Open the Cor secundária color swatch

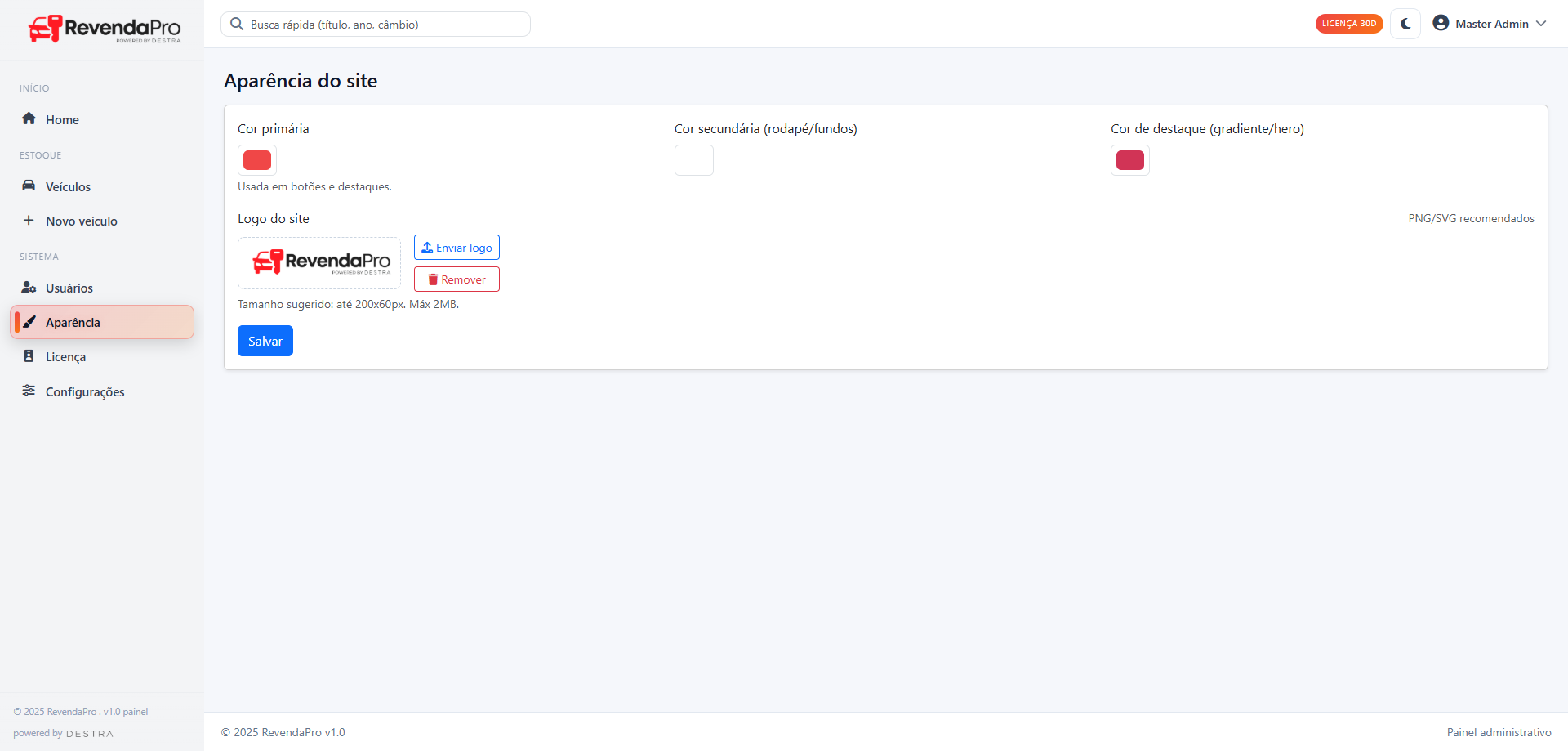point(693,160)
